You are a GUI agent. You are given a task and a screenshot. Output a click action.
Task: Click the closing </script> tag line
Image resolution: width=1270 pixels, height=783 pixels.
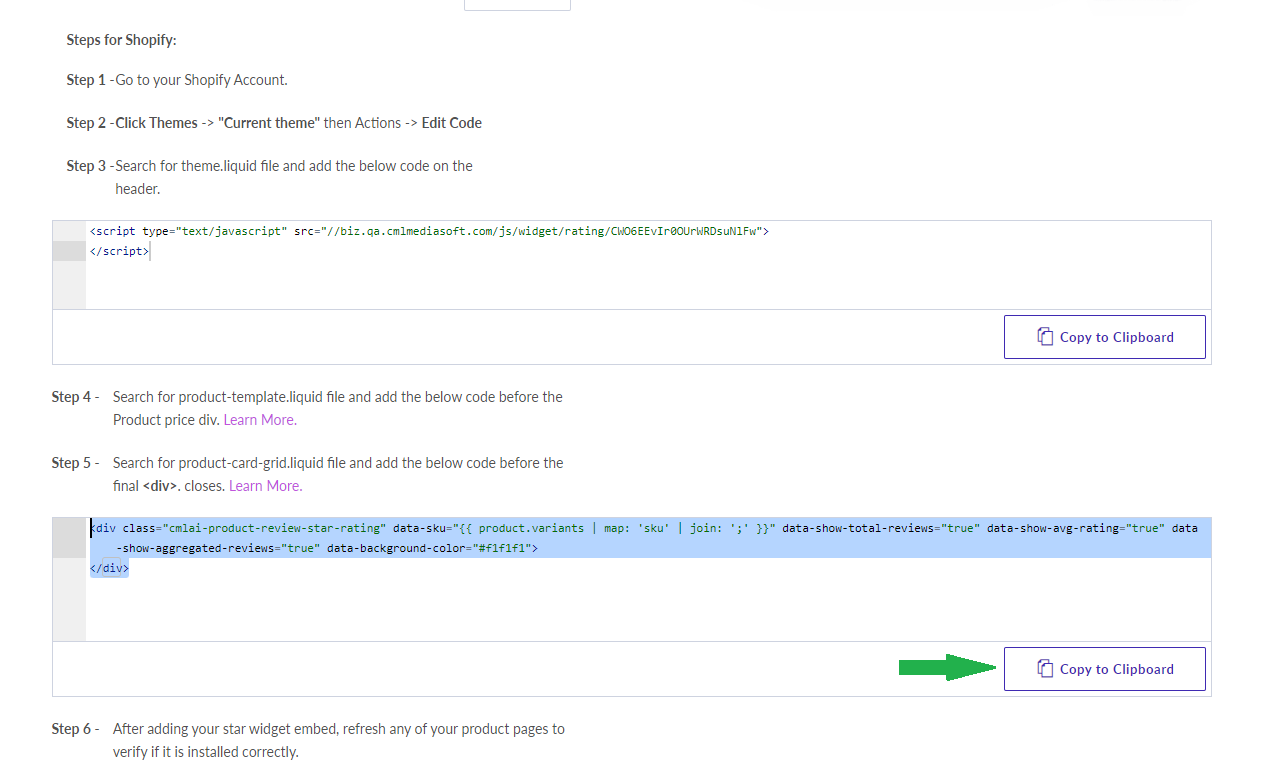tap(119, 251)
